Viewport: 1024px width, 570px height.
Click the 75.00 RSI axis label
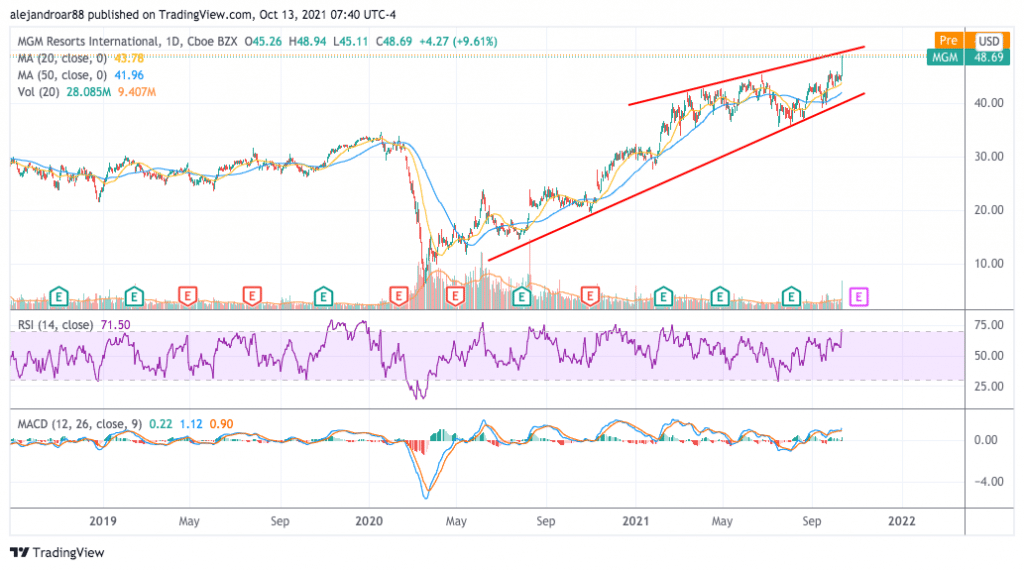click(989, 325)
